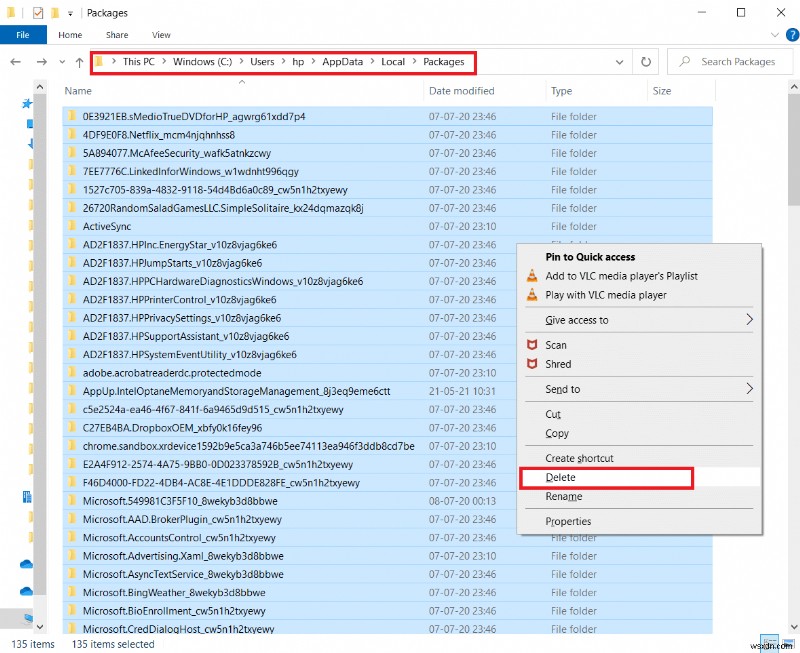The width and height of the screenshot is (800, 653).
Task: Select adobe.acrobatreaderdc.protectedmode folder
Action: pos(172,373)
